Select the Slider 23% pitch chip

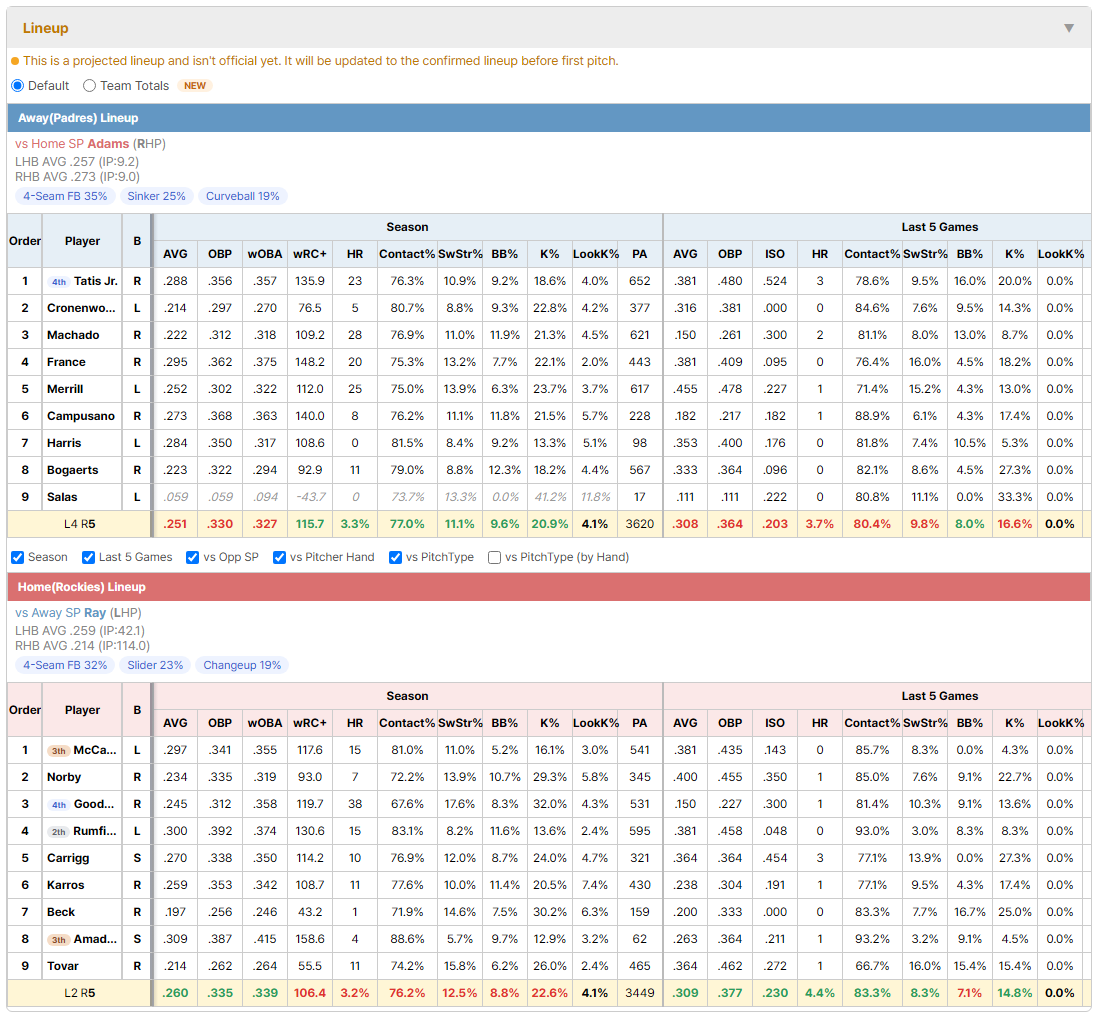tap(155, 665)
